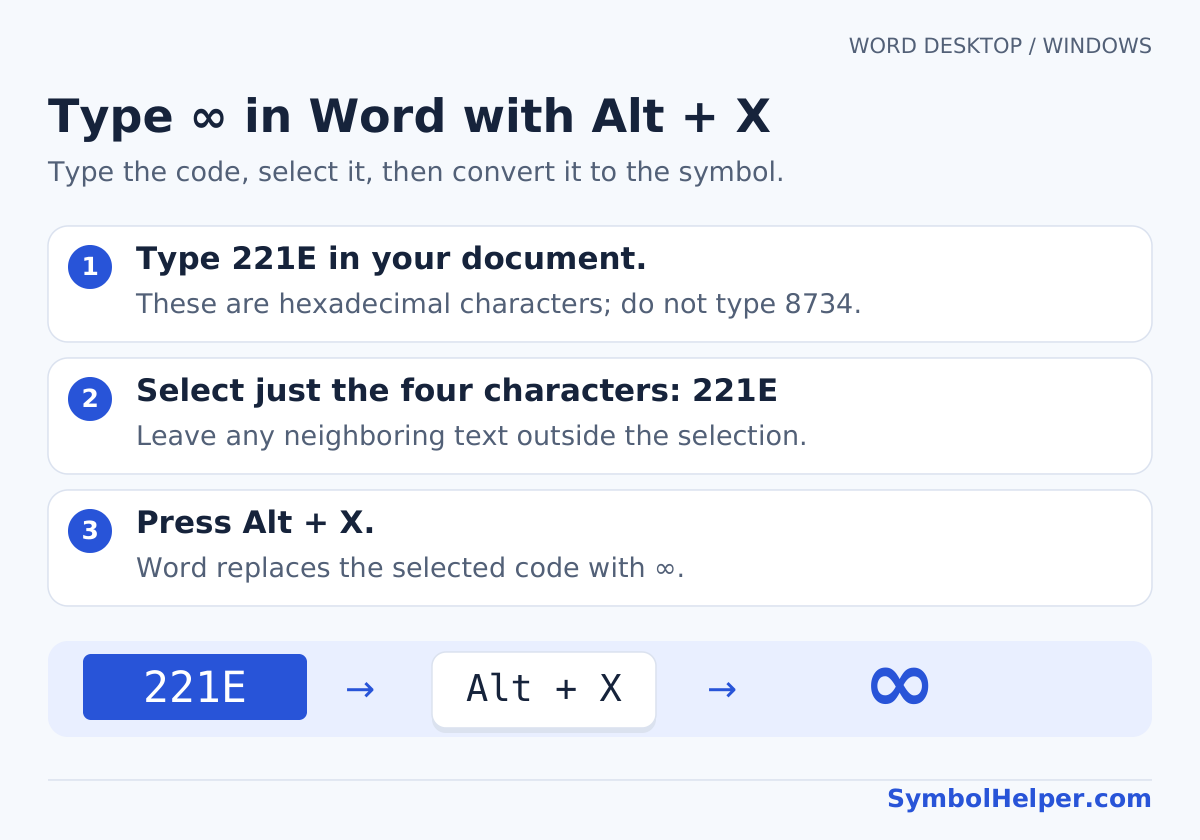Open the SymbolHelper.com link

click(x=1019, y=799)
